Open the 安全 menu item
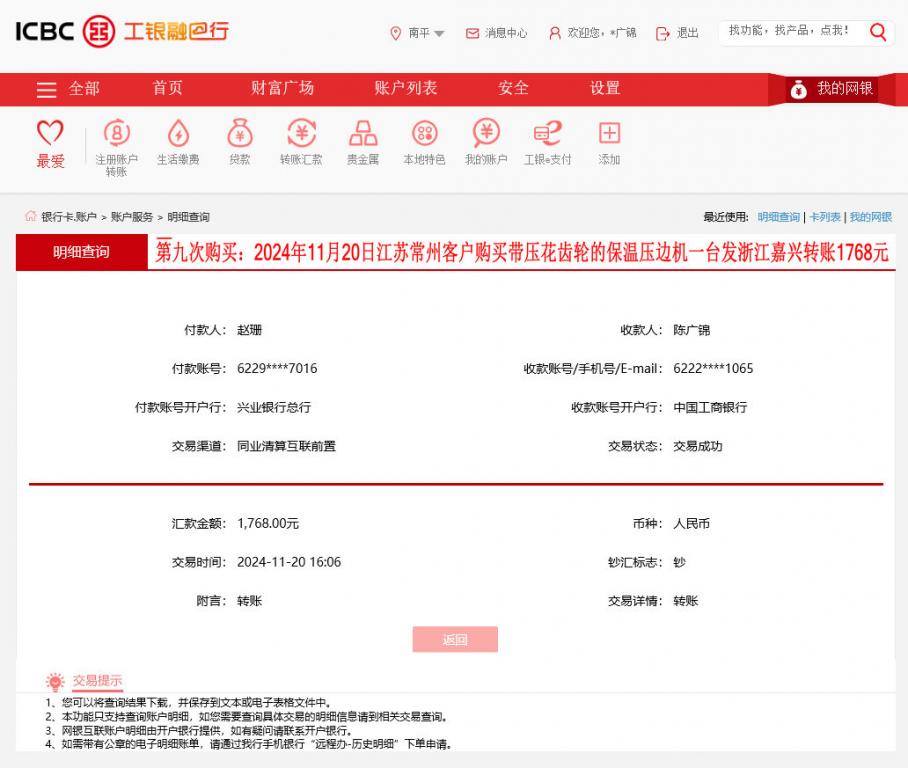Image resolution: width=908 pixels, height=768 pixels. pyautogui.click(x=513, y=88)
